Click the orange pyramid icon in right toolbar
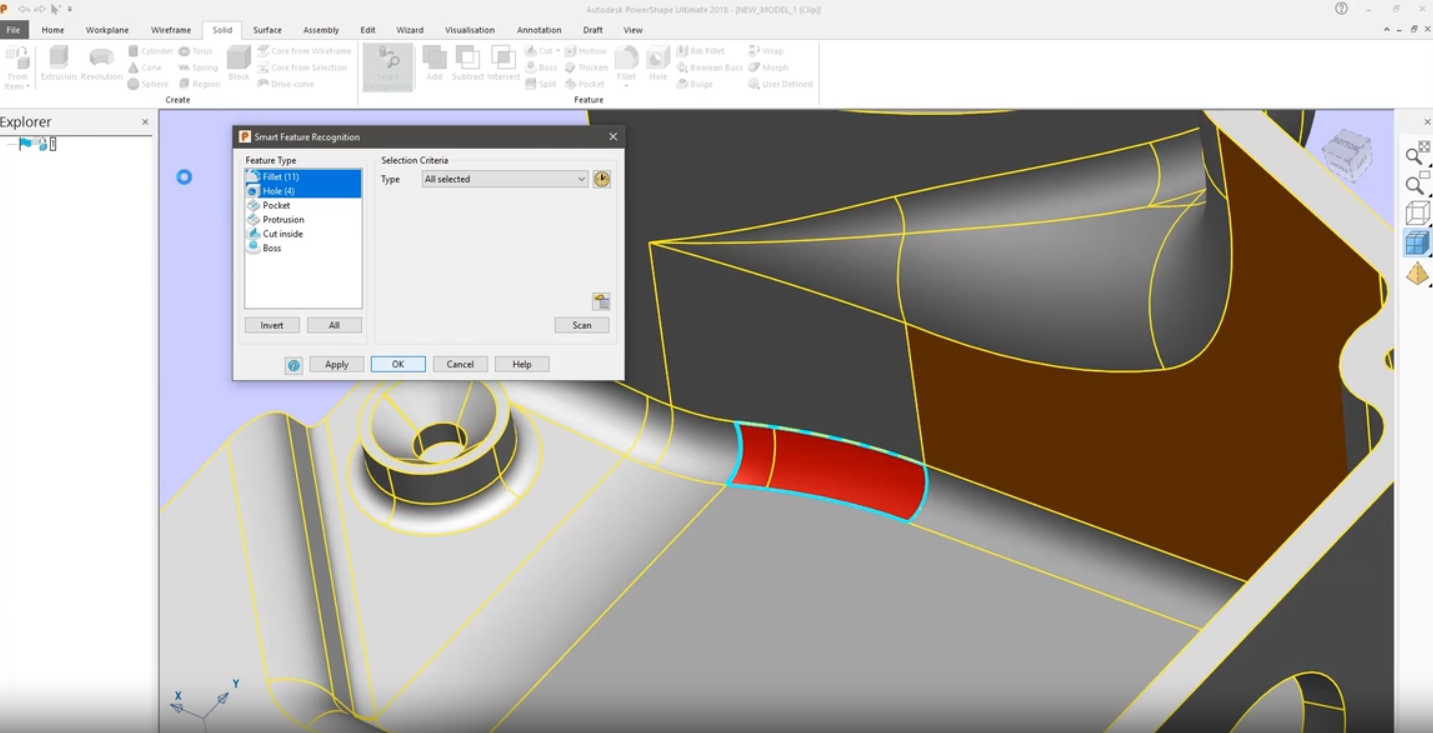The image size is (1433, 733). click(1417, 274)
